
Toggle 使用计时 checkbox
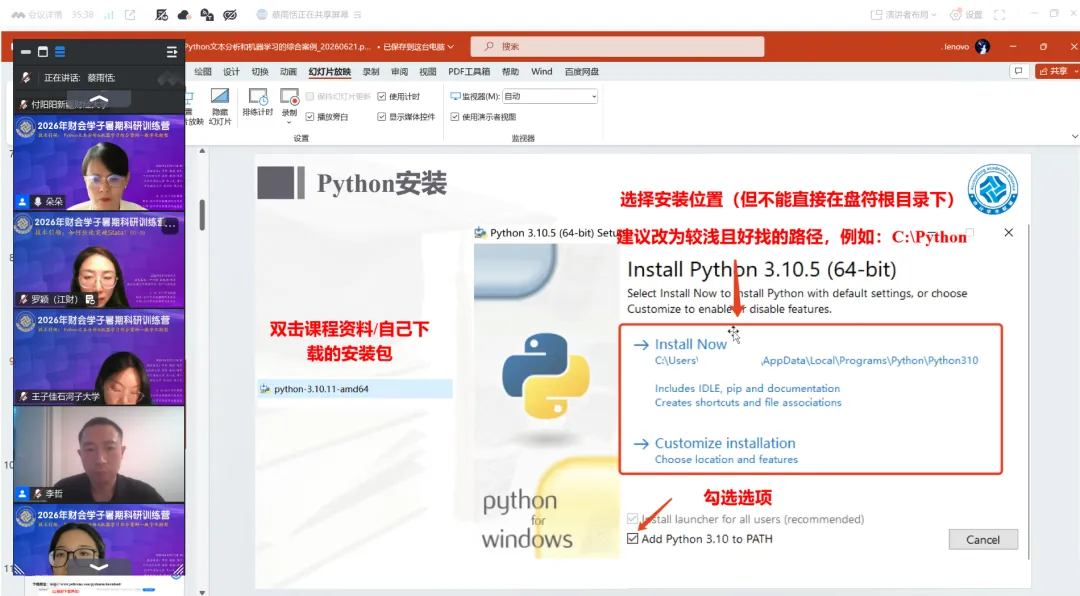point(382,96)
